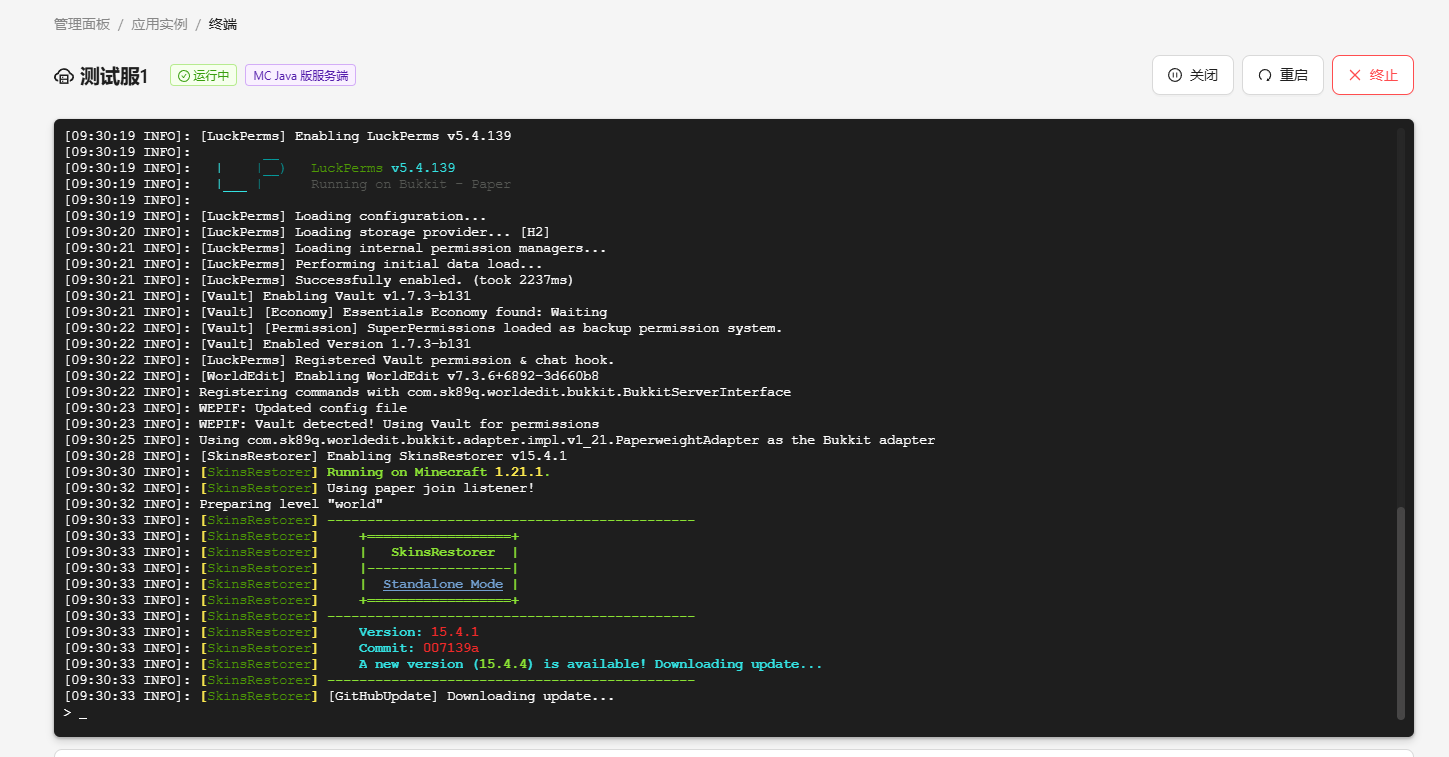Viewport: 1449px width, 757px height.
Task: Go to 管理面板 breadcrumb
Action: 82,24
